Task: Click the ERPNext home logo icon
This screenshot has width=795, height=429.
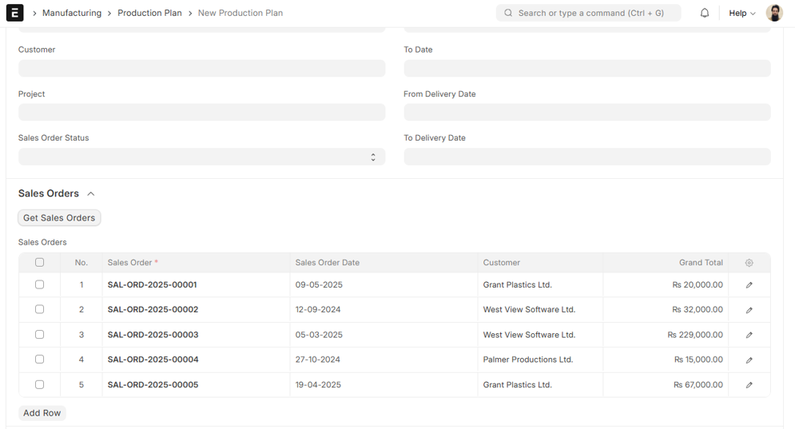Action: [x=15, y=13]
